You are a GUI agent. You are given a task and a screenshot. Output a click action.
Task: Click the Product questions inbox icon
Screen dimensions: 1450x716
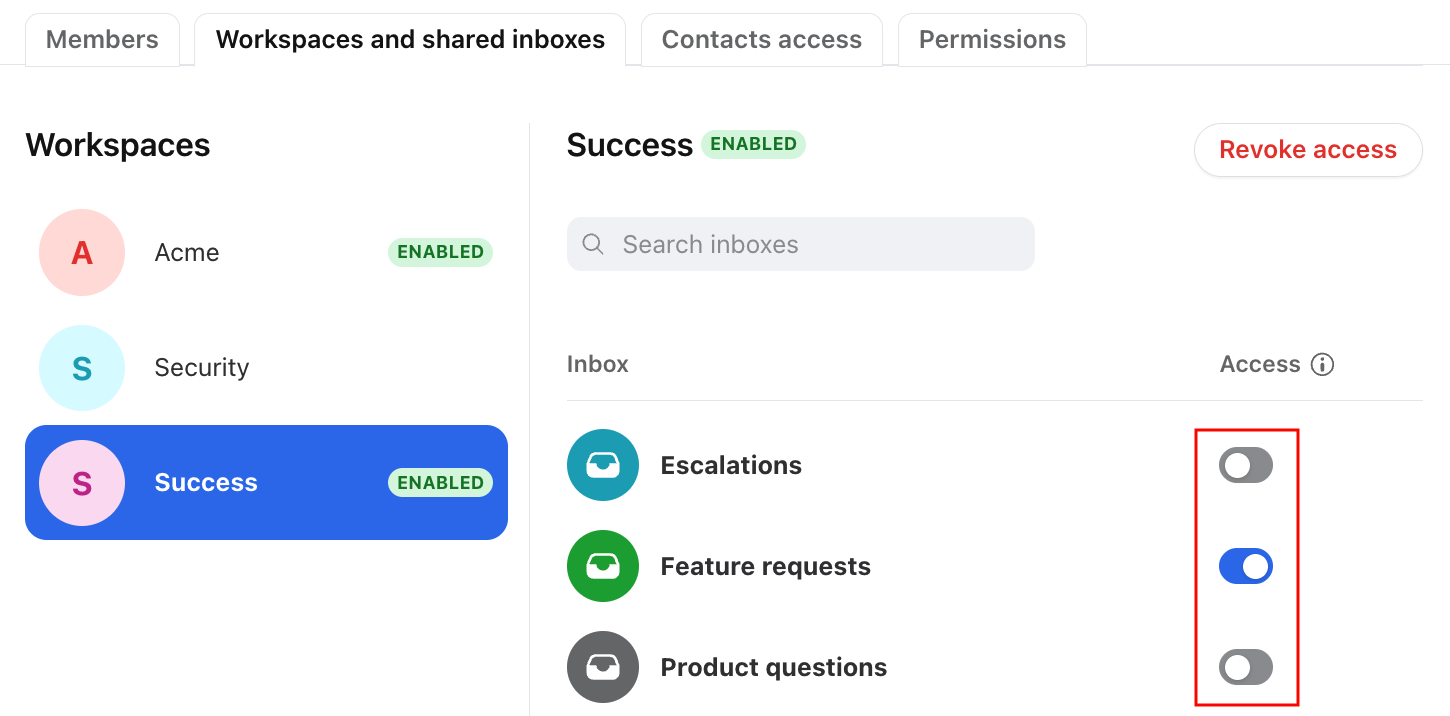[602, 667]
